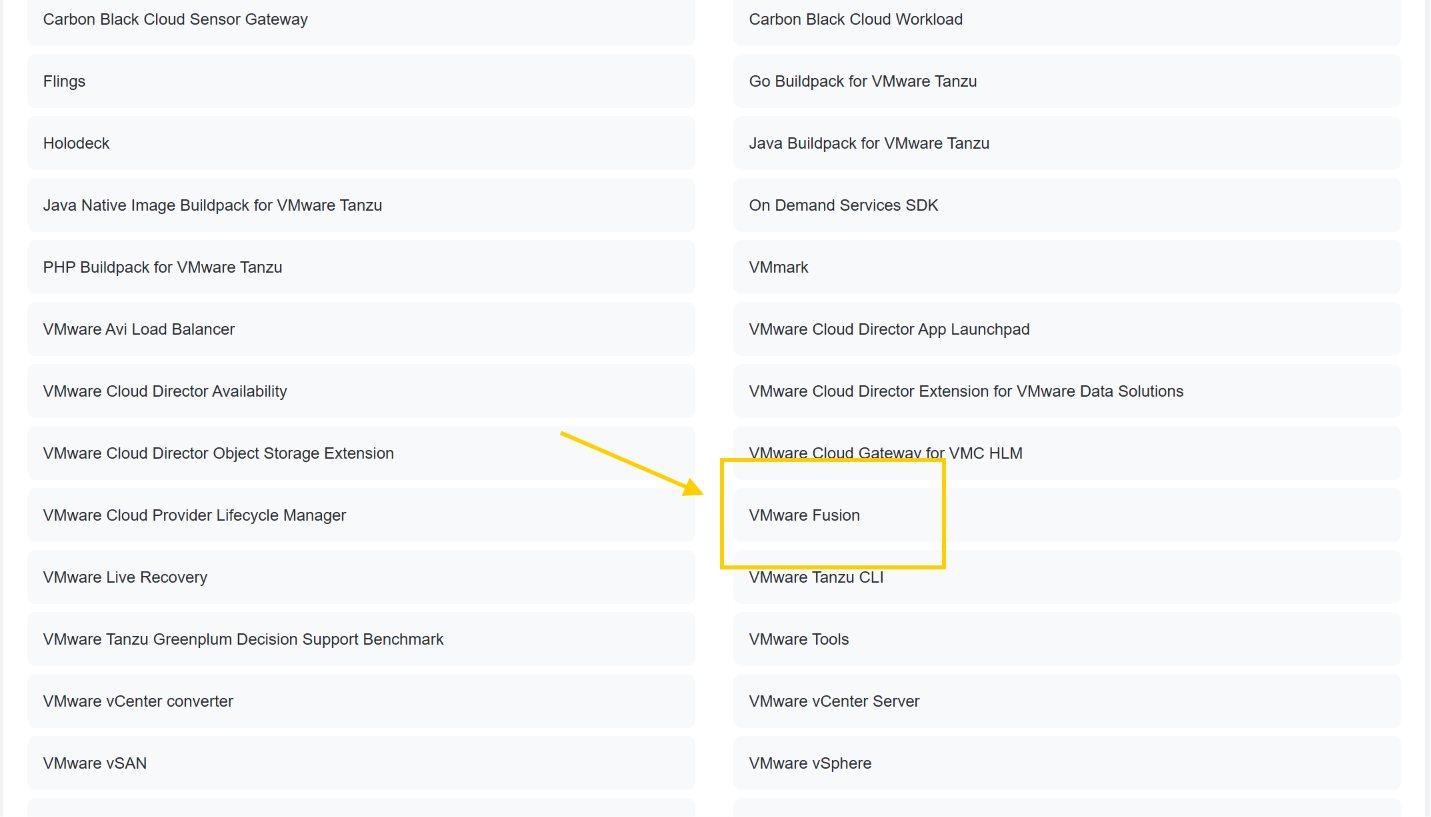Open Cloud Director Extension for VMware Data Solutions
The width and height of the screenshot is (1431, 817).
pos(1067,391)
